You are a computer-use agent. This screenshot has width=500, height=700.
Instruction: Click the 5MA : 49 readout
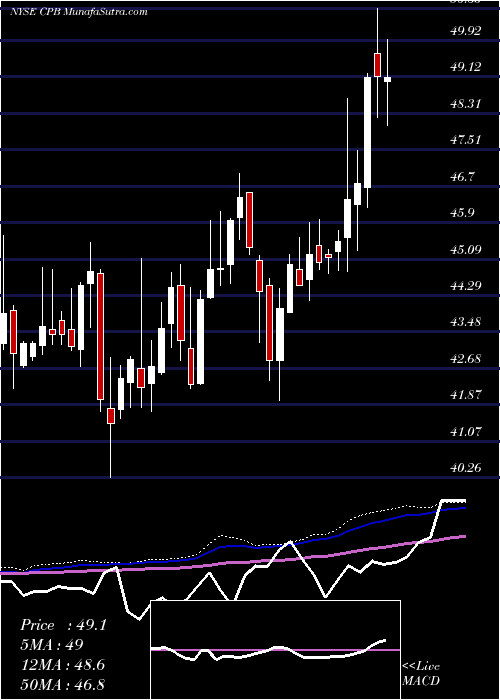pyautogui.click(x=52, y=645)
